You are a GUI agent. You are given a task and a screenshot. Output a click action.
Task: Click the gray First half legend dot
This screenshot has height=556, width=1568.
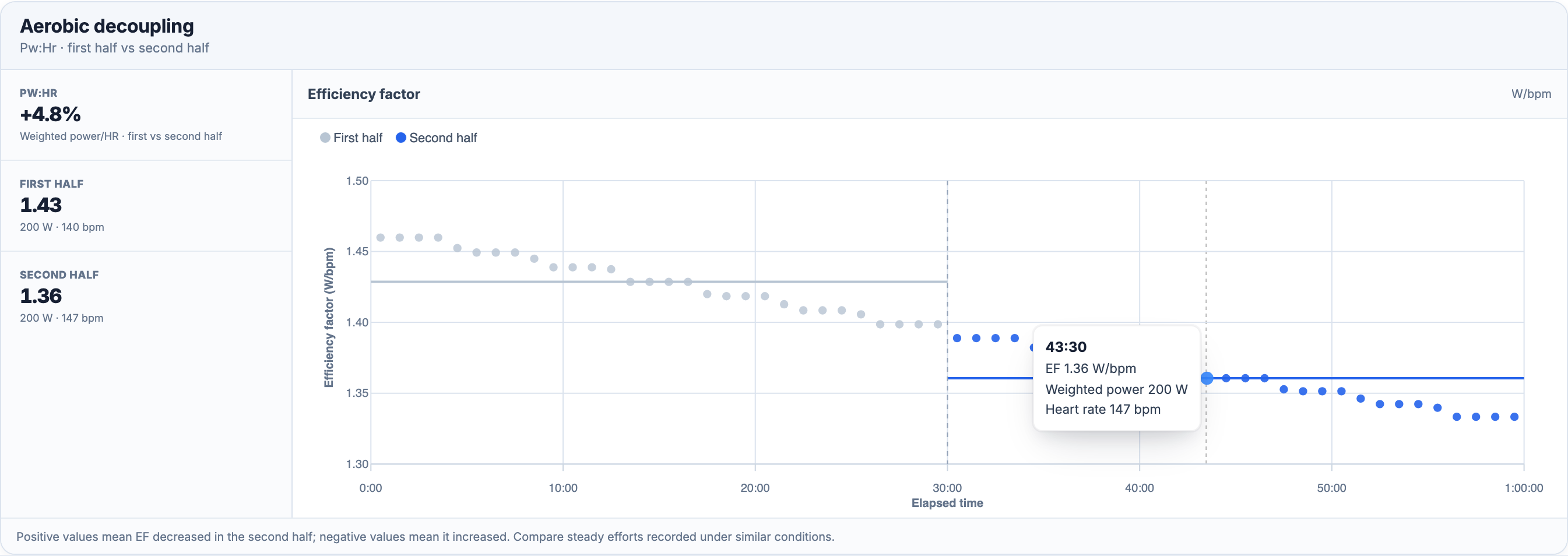[325, 138]
